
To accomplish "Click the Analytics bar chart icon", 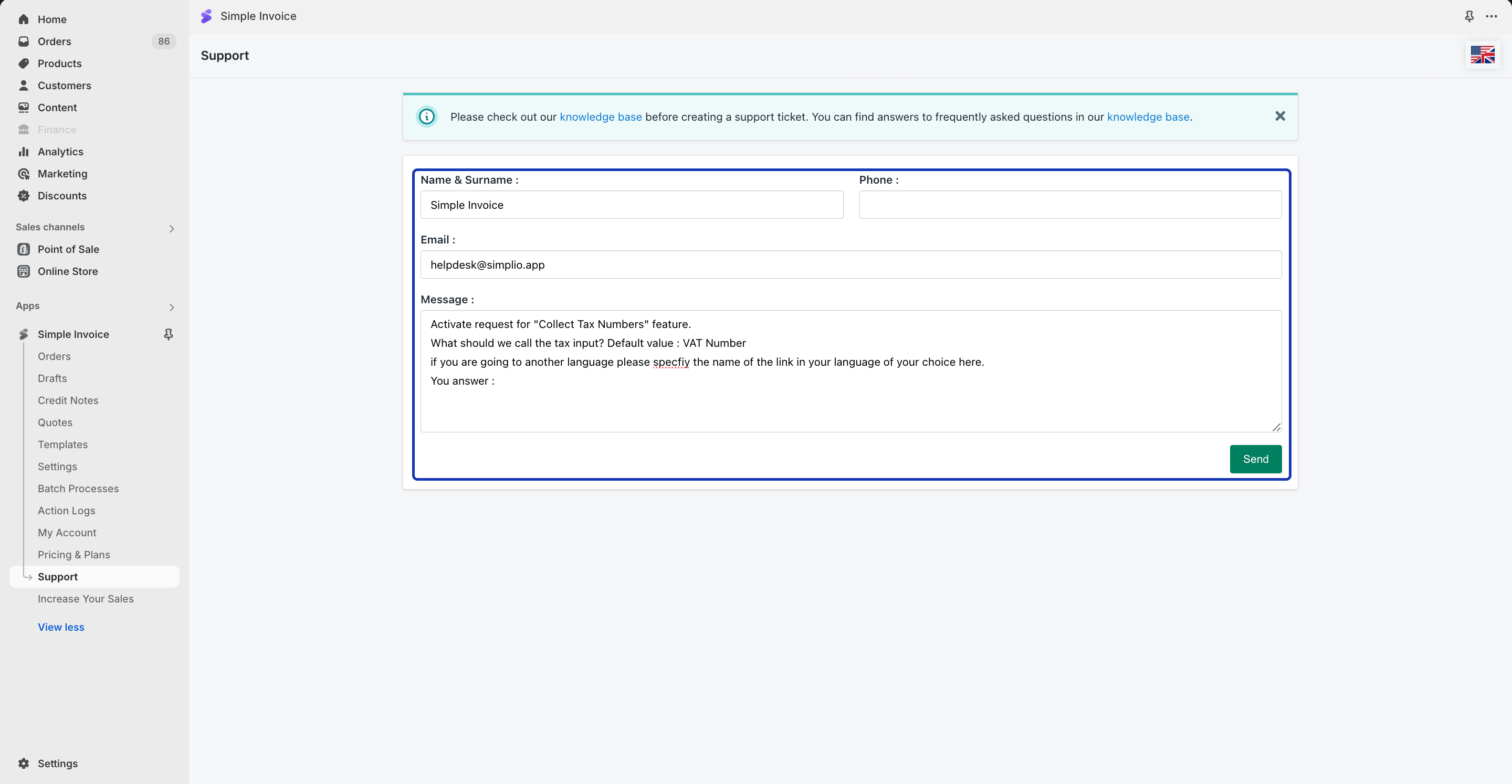I will (24, 152).
